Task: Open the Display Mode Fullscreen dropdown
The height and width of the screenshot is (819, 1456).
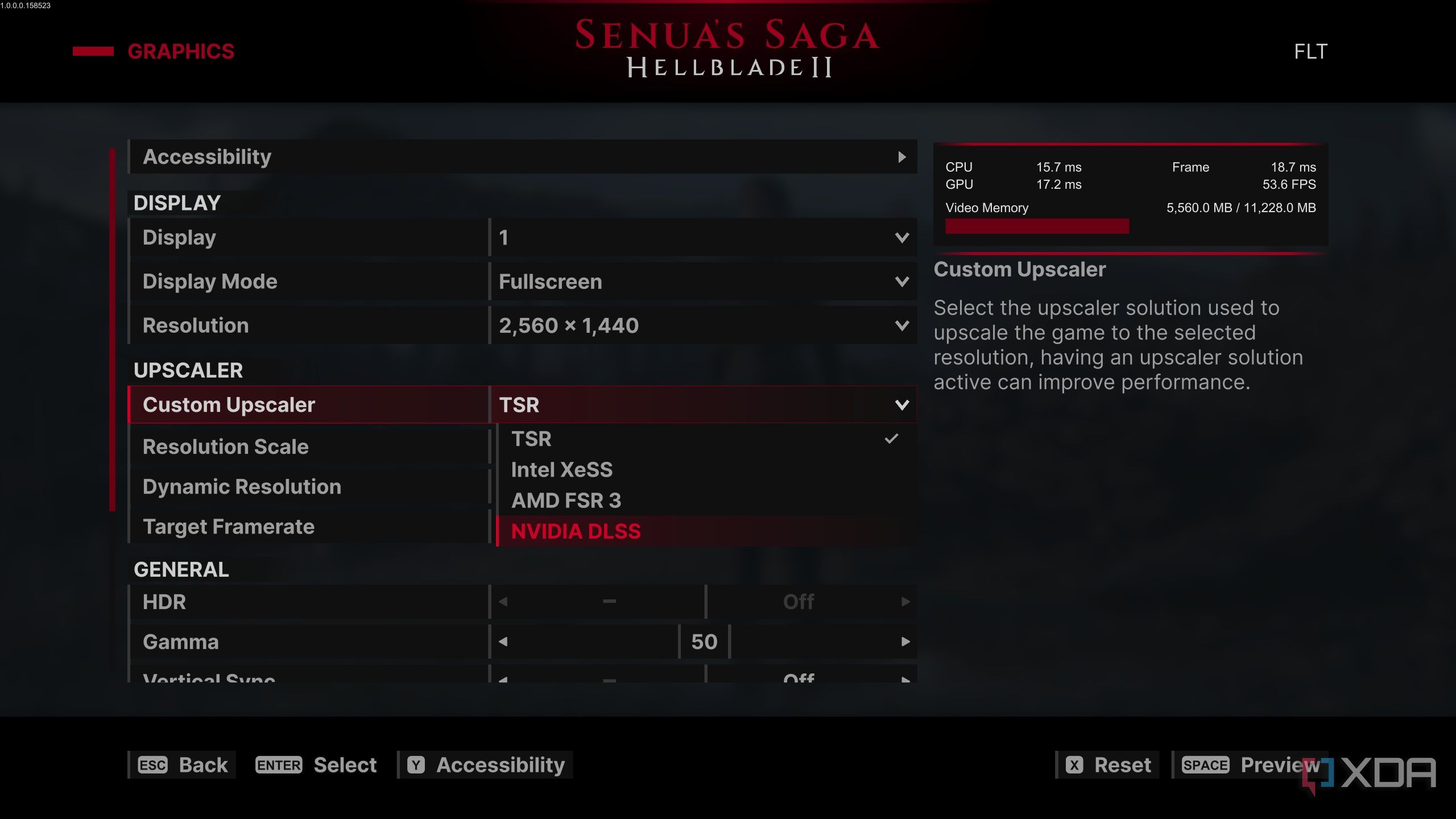Action: point(902,282)
